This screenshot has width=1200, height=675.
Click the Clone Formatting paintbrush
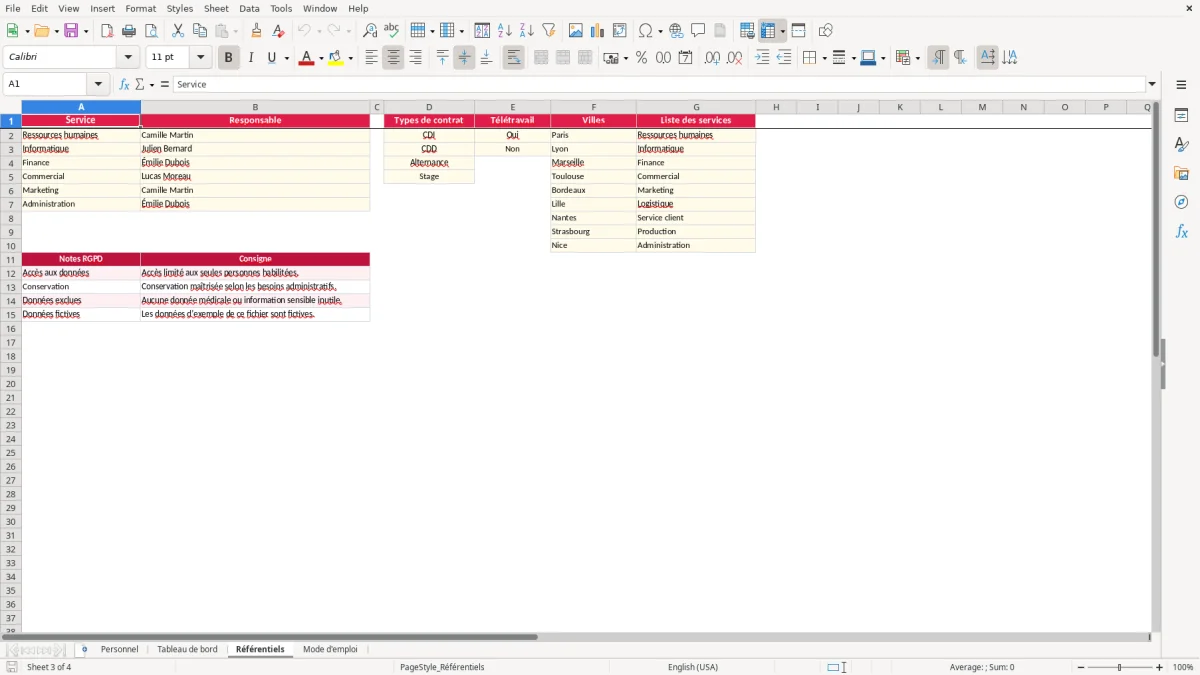256,31
